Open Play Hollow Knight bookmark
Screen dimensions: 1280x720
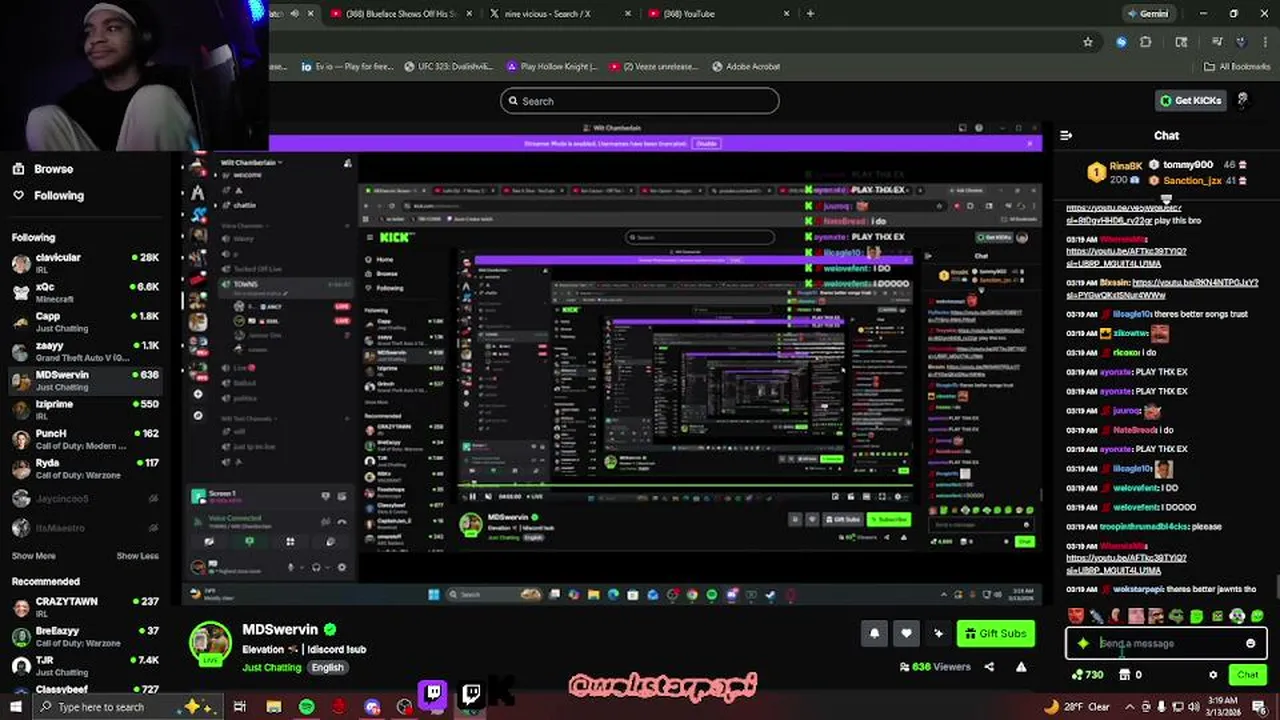click(551, 67)
